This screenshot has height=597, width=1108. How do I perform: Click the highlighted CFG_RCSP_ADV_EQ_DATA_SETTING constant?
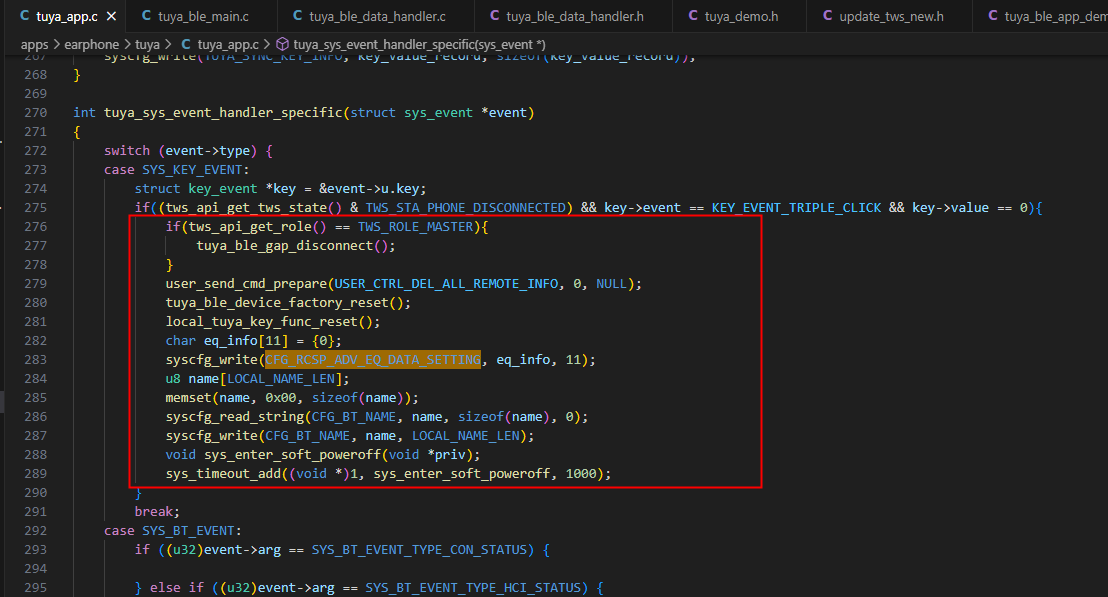pyautogui.click(x=372, y=360)
